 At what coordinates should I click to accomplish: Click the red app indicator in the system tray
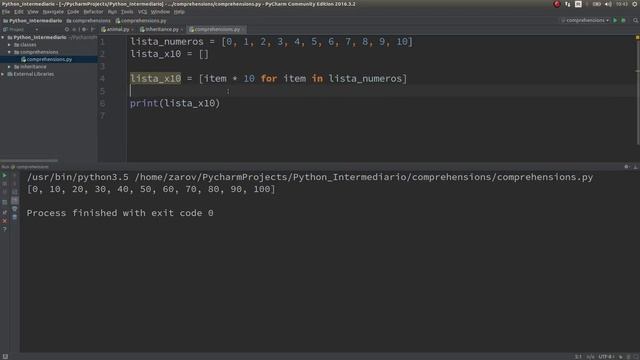coord(557,4)
